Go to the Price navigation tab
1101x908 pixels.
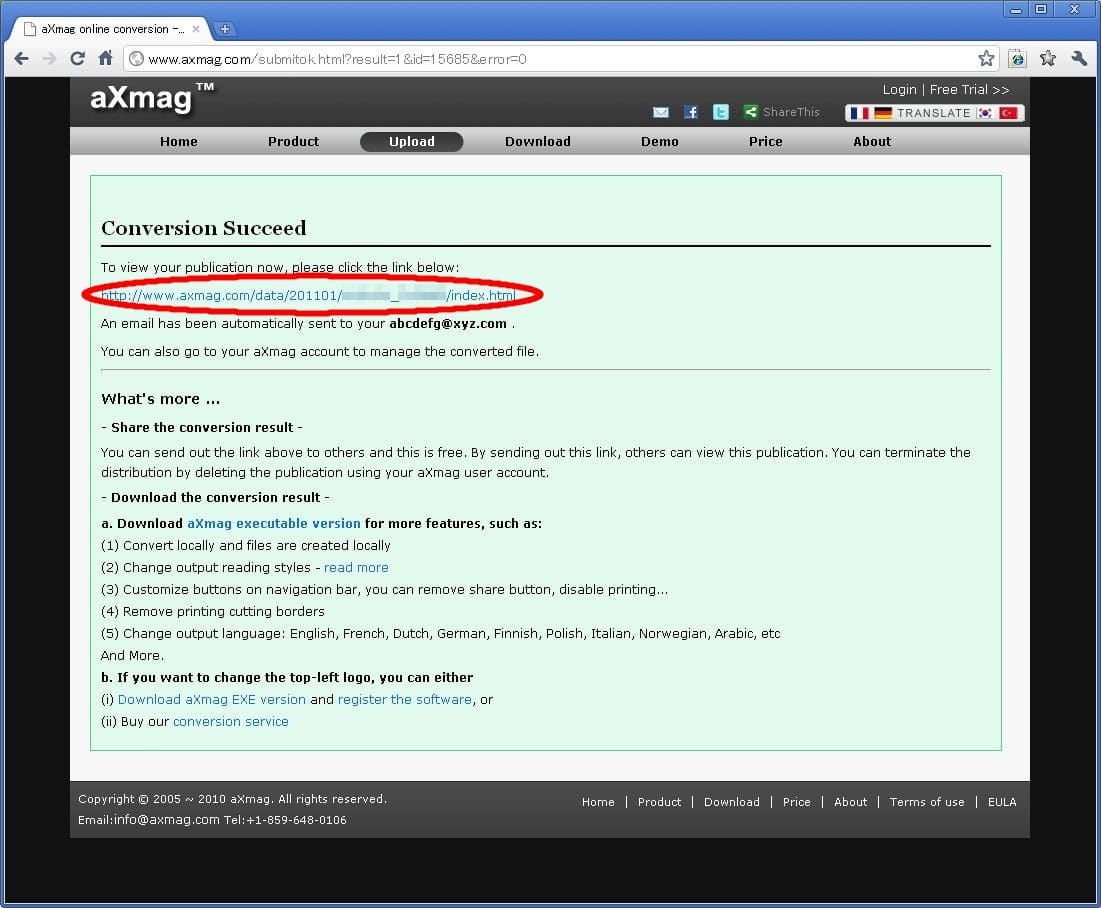tap(765, 142)
